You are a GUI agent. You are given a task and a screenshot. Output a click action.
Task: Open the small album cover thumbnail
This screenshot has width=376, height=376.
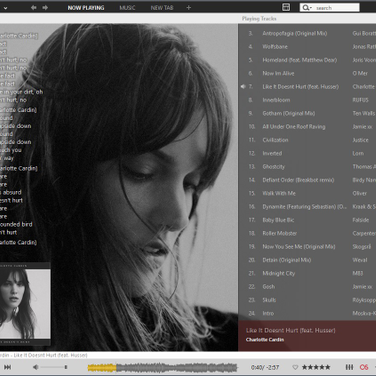click(25, 304)
